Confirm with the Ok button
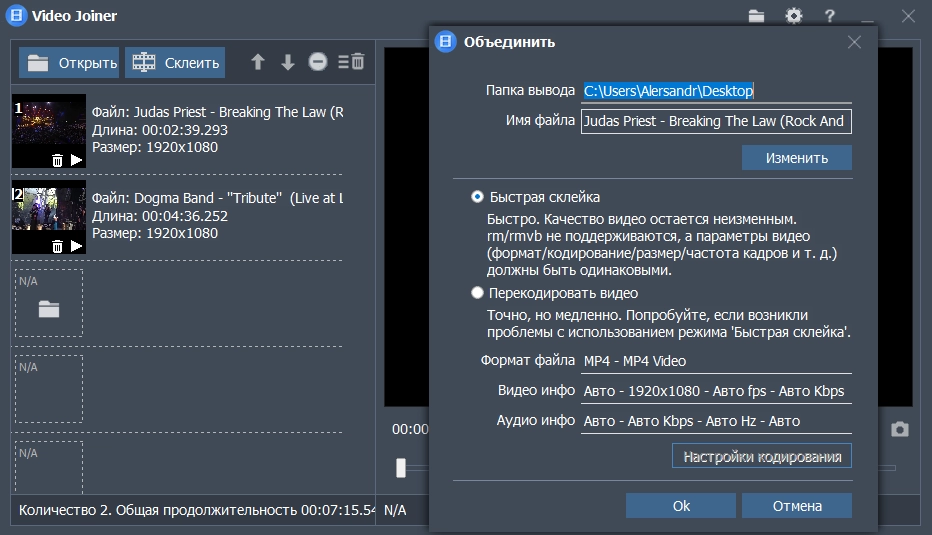This screenshot has width=932, height=535. click(x=681, y=506)
